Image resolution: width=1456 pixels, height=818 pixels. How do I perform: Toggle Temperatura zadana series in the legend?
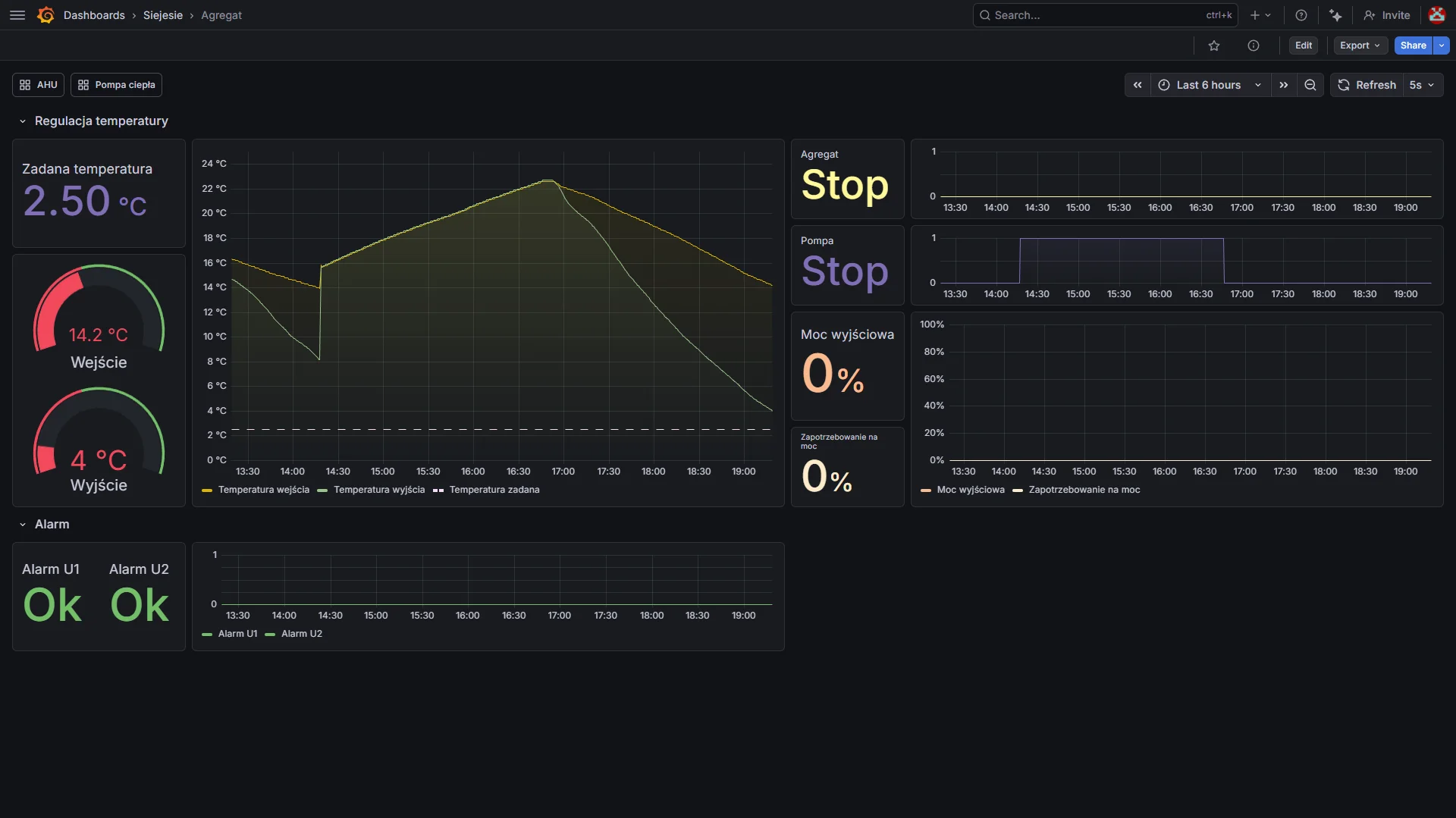click(x=494, y=490)
